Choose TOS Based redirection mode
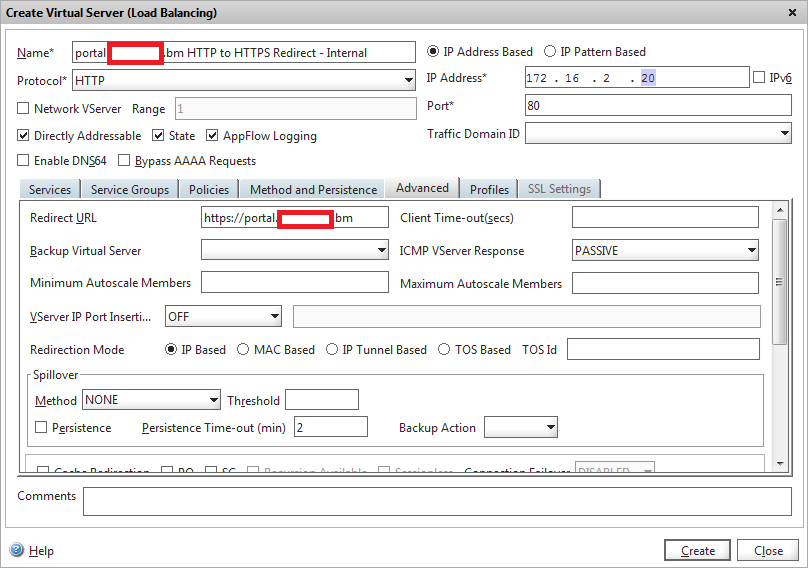 [444, 349]
